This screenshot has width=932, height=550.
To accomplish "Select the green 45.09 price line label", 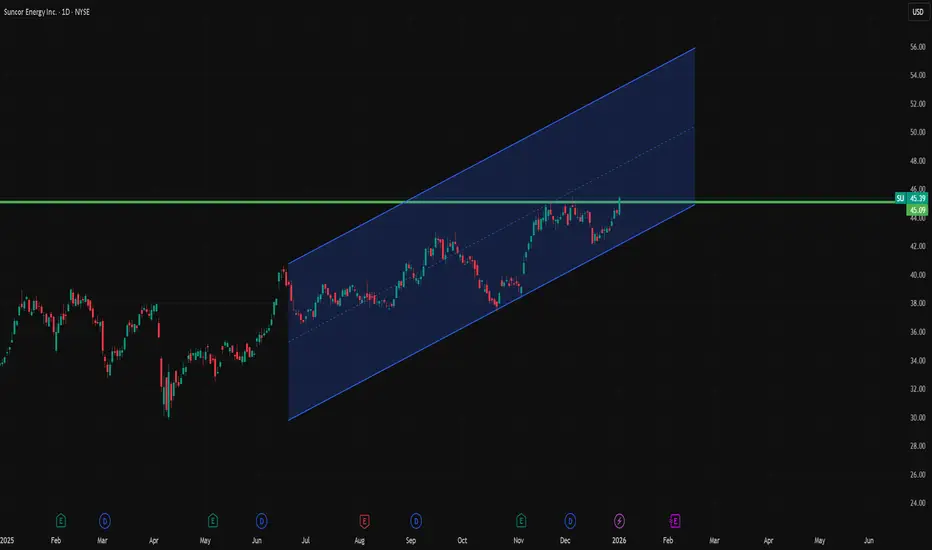I will (917, 210).
